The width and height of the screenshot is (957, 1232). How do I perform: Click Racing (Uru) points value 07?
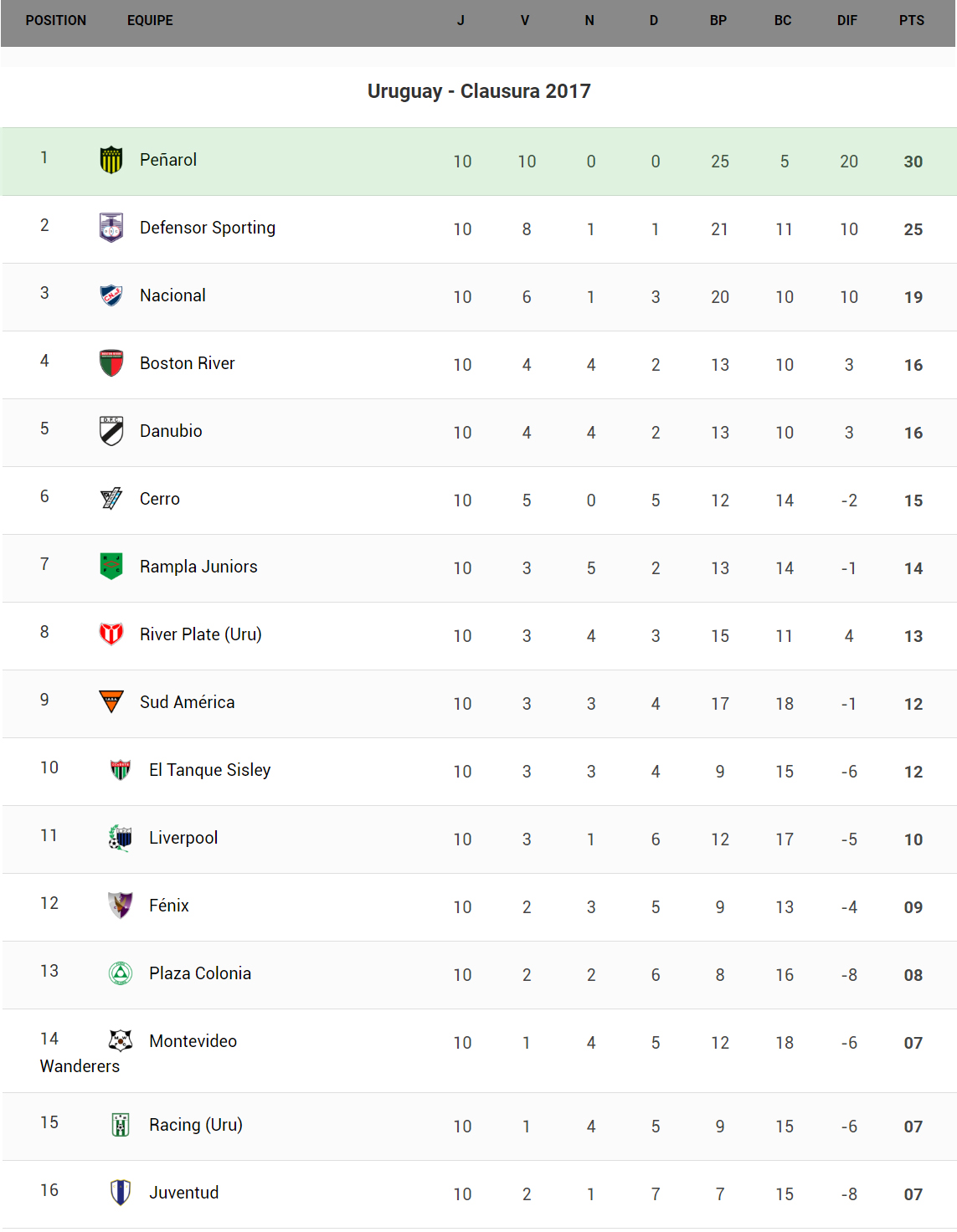coord(913,1127)
